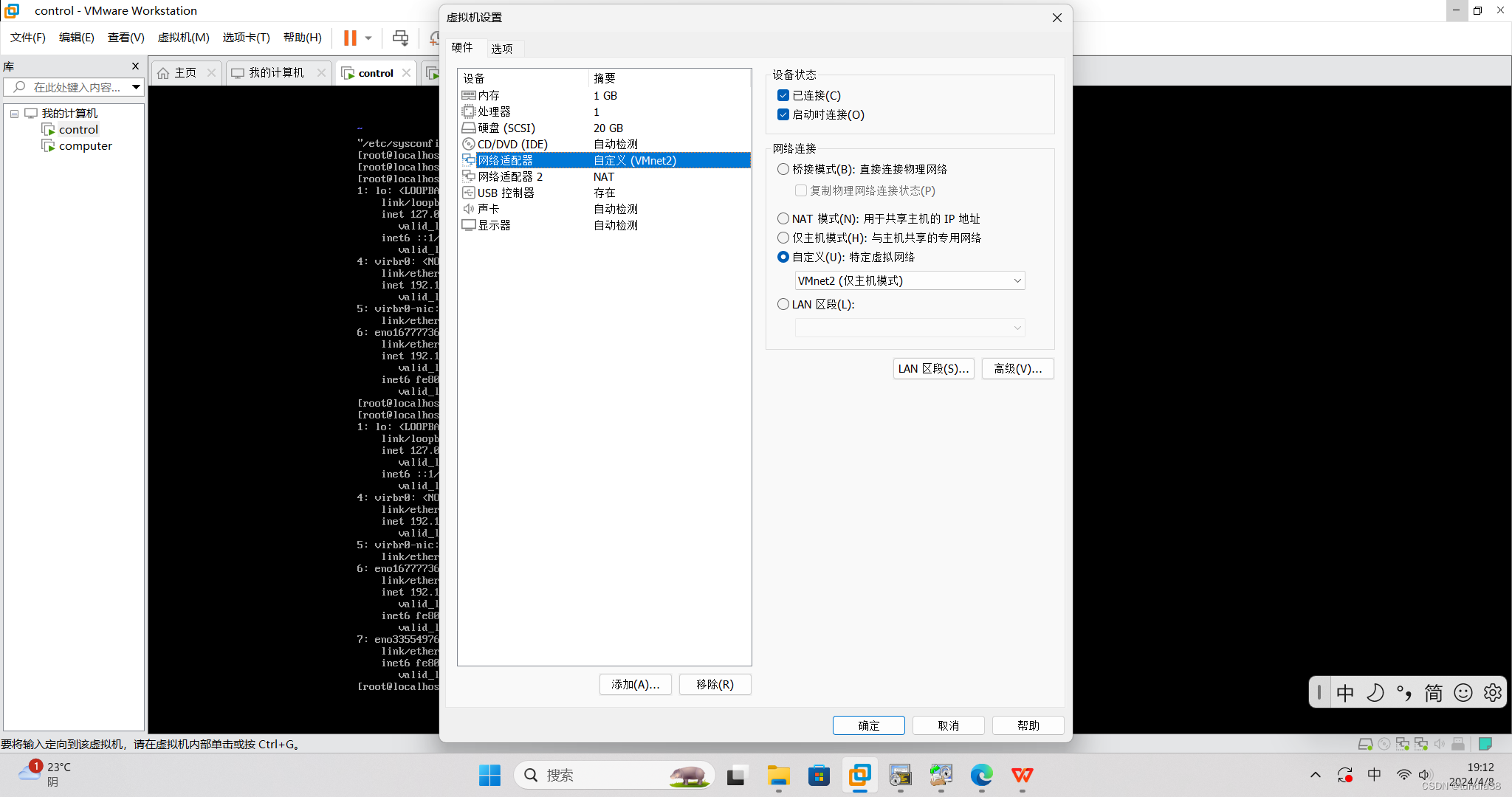Open VMnet2 (仅主机模式) dropdown
The height and width of the screenshot is (797, 1512).
[x=910, y=280]
